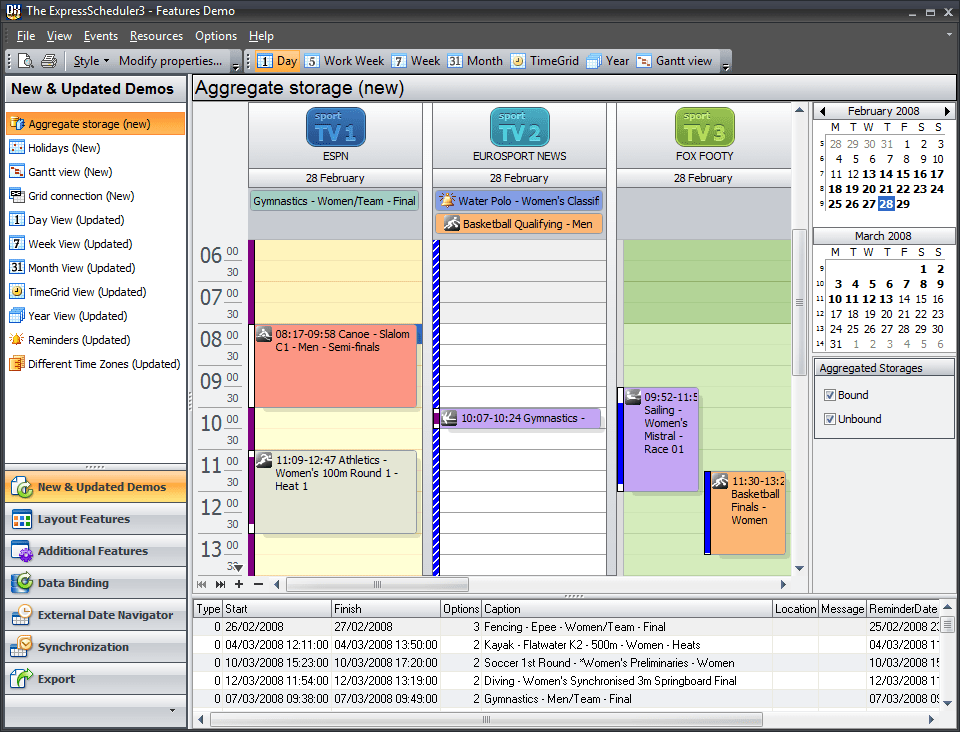The image size is (960, 732).
Task: Click the minus resource navigator button
Action: (x=258, y=584)
